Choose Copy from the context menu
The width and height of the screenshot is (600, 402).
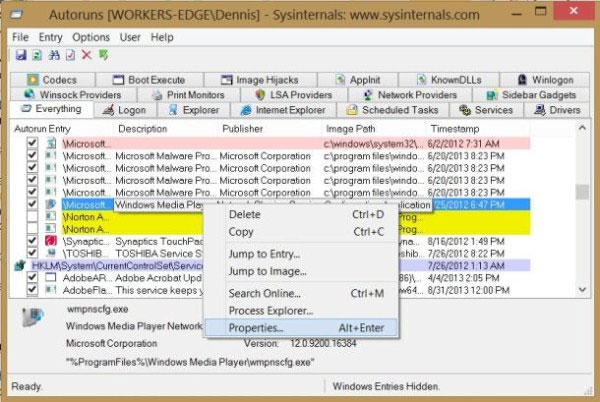[301, 232]
